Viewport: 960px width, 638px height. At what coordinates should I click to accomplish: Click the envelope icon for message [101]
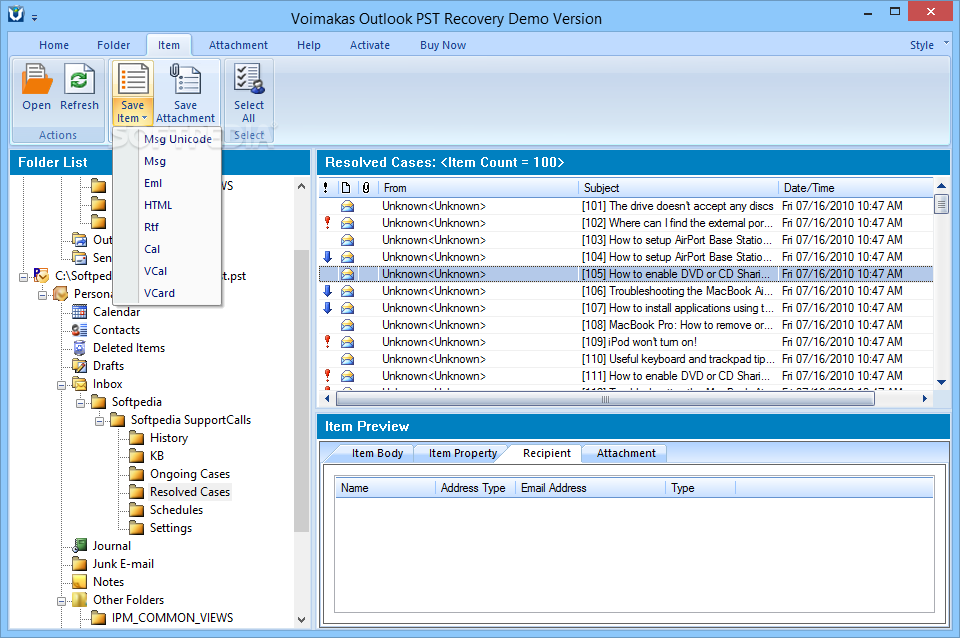(347, 206)
